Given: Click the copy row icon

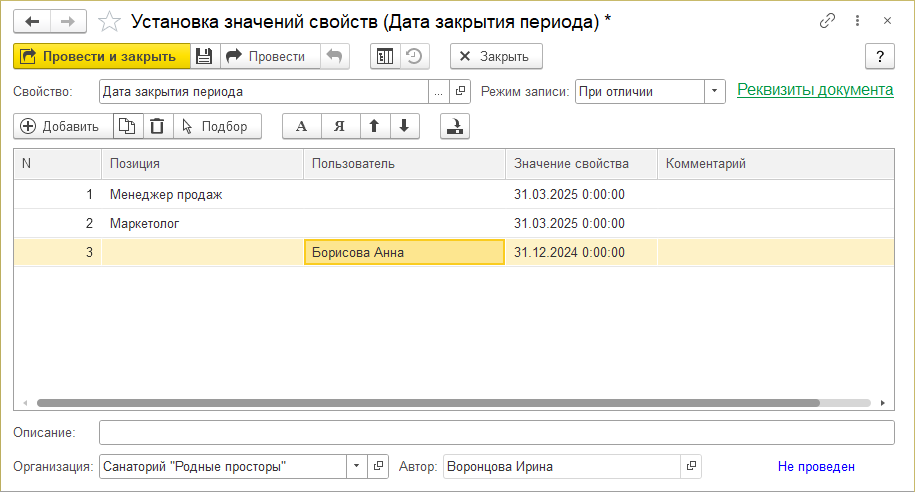Looking at the screenshot, I should point(126,126).
